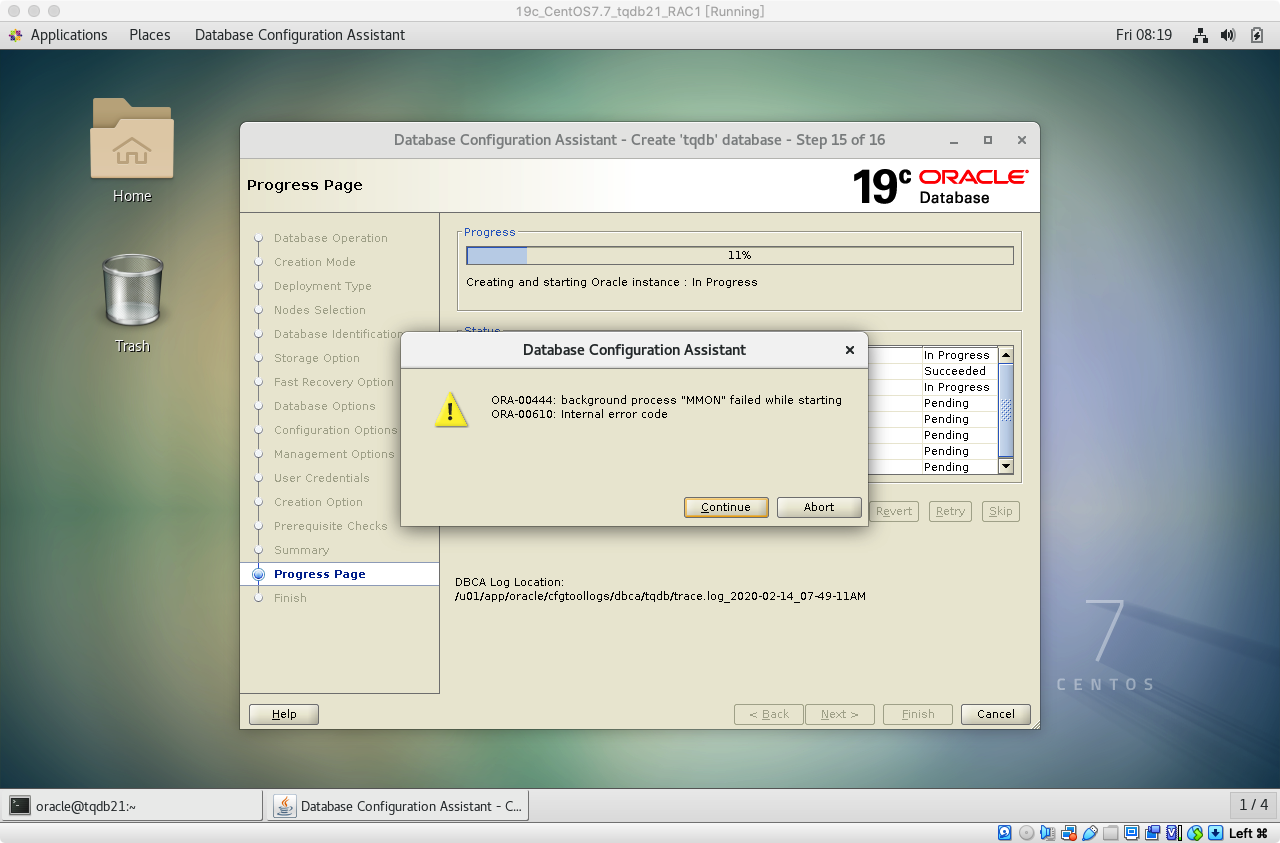
Task: Select the Creation Mode step
Action: point(315,262)
